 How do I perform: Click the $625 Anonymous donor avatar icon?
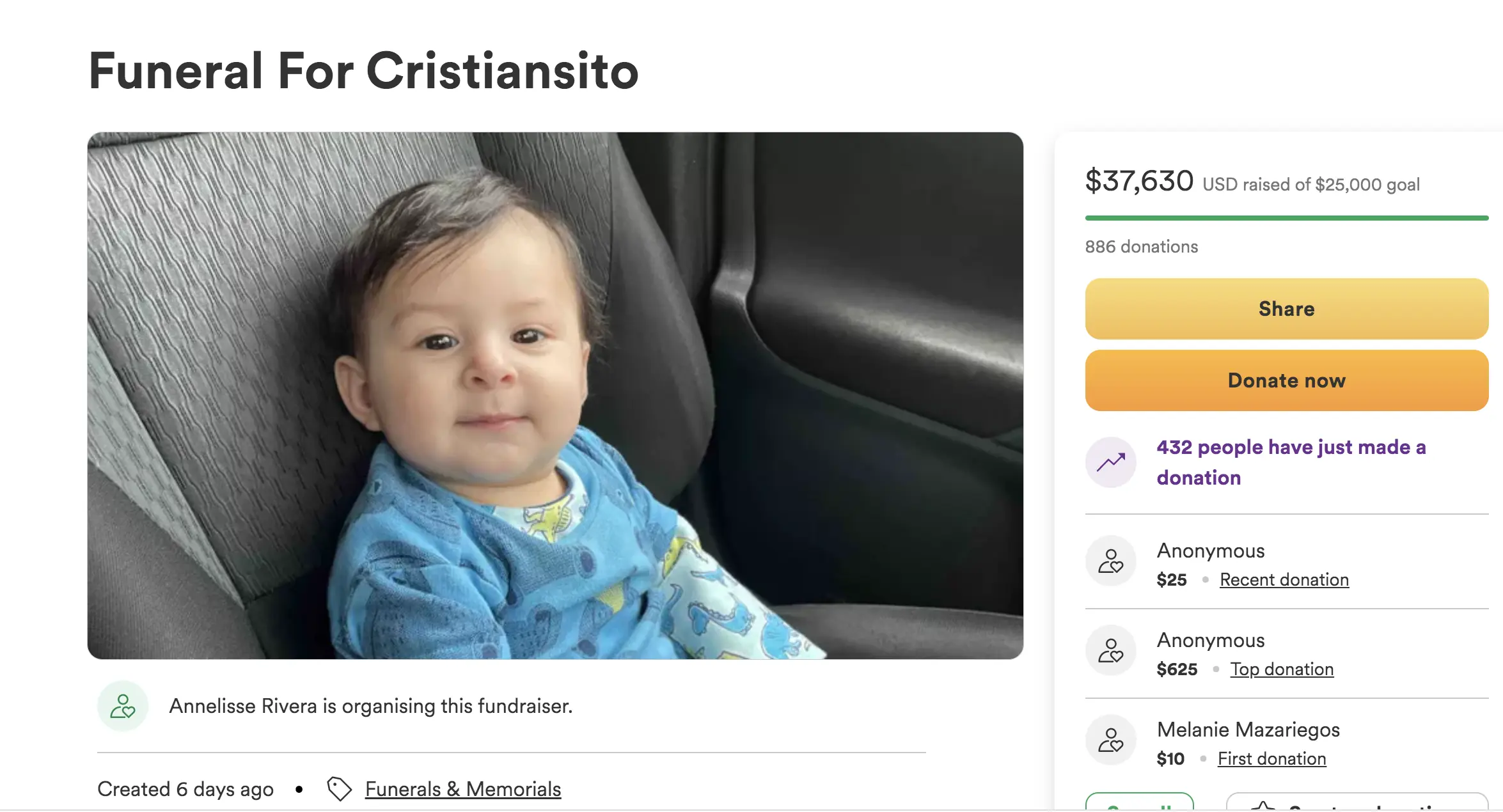[x=1111, y=651]
